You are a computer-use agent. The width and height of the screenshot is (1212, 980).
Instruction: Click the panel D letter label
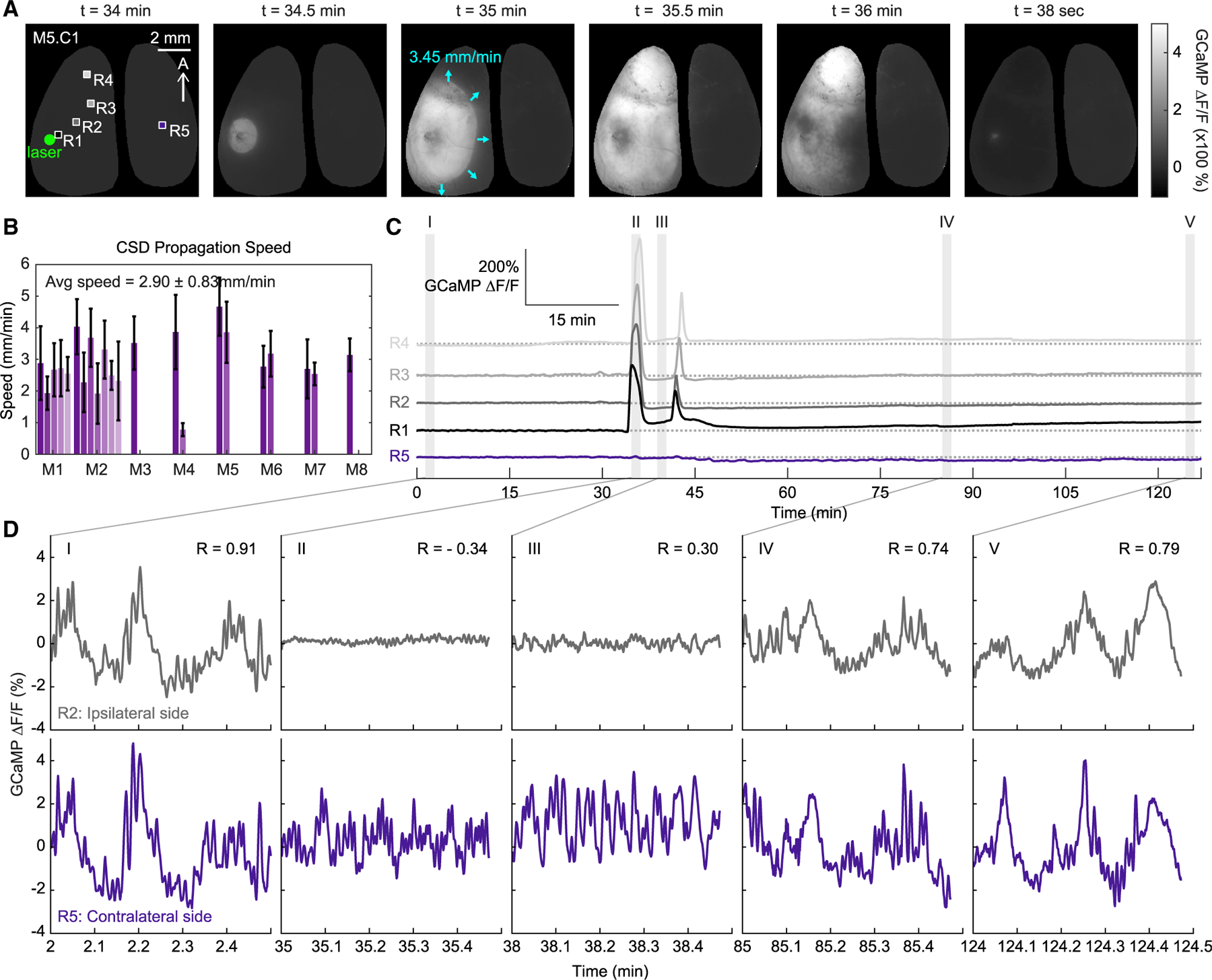coord(10,530)
